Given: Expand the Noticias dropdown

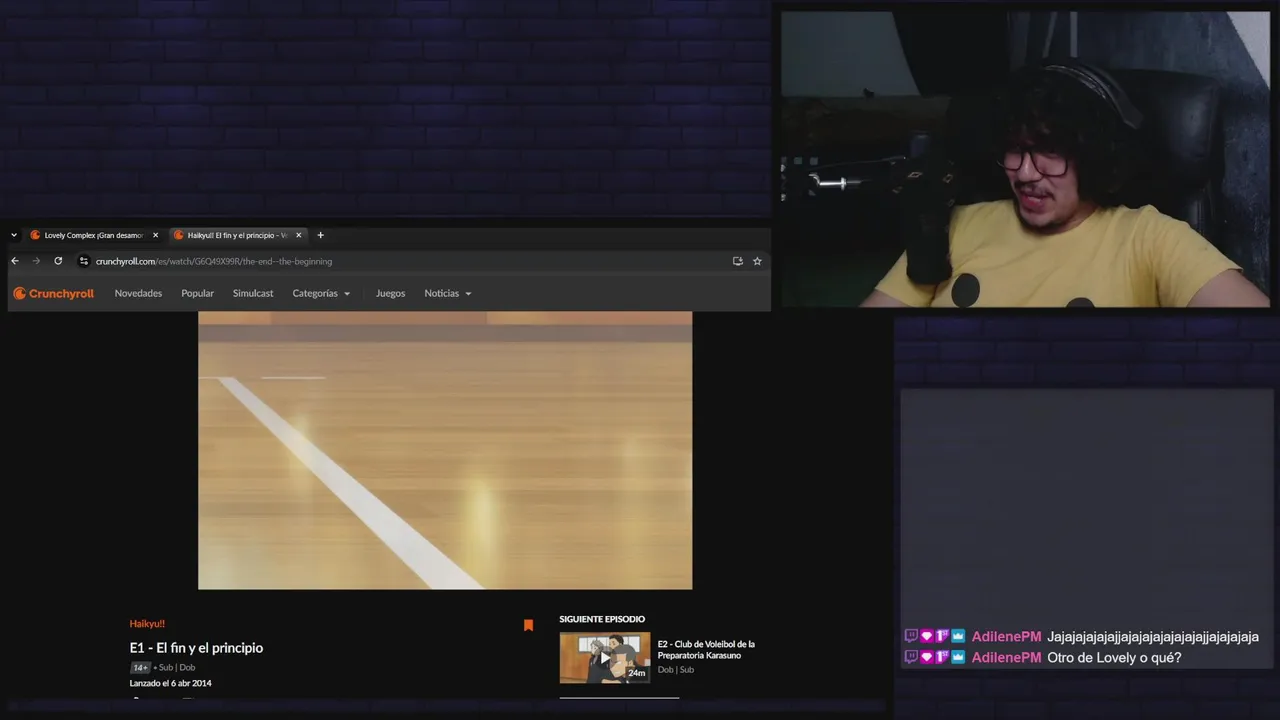Looking at the screenshot, I should pos(447,293).
